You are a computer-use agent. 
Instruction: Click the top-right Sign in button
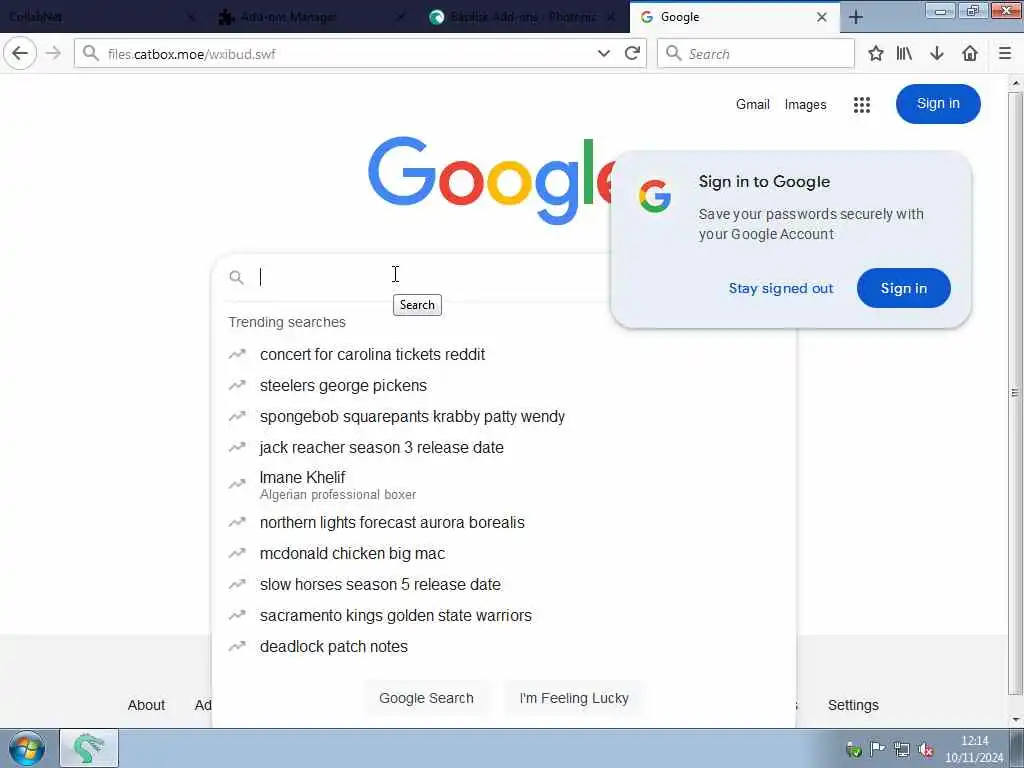938,103
